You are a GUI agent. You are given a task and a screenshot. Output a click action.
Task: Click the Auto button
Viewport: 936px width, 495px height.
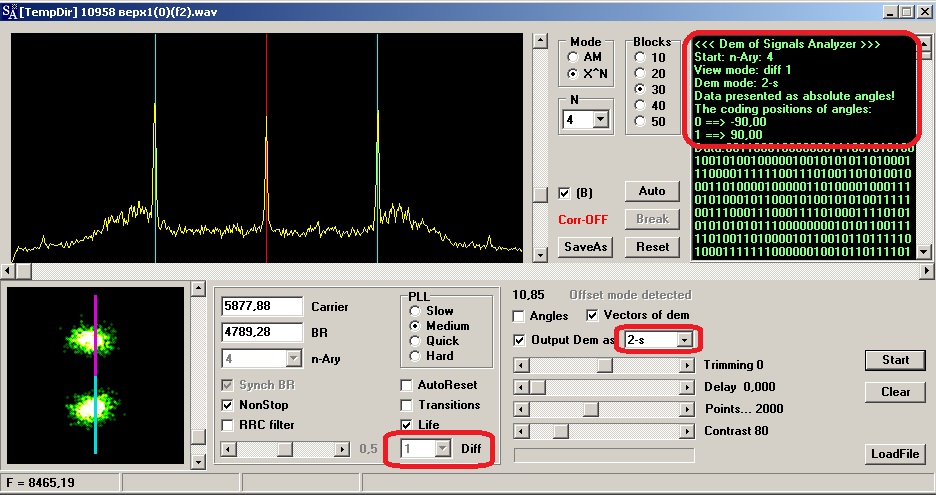point(652,191)
